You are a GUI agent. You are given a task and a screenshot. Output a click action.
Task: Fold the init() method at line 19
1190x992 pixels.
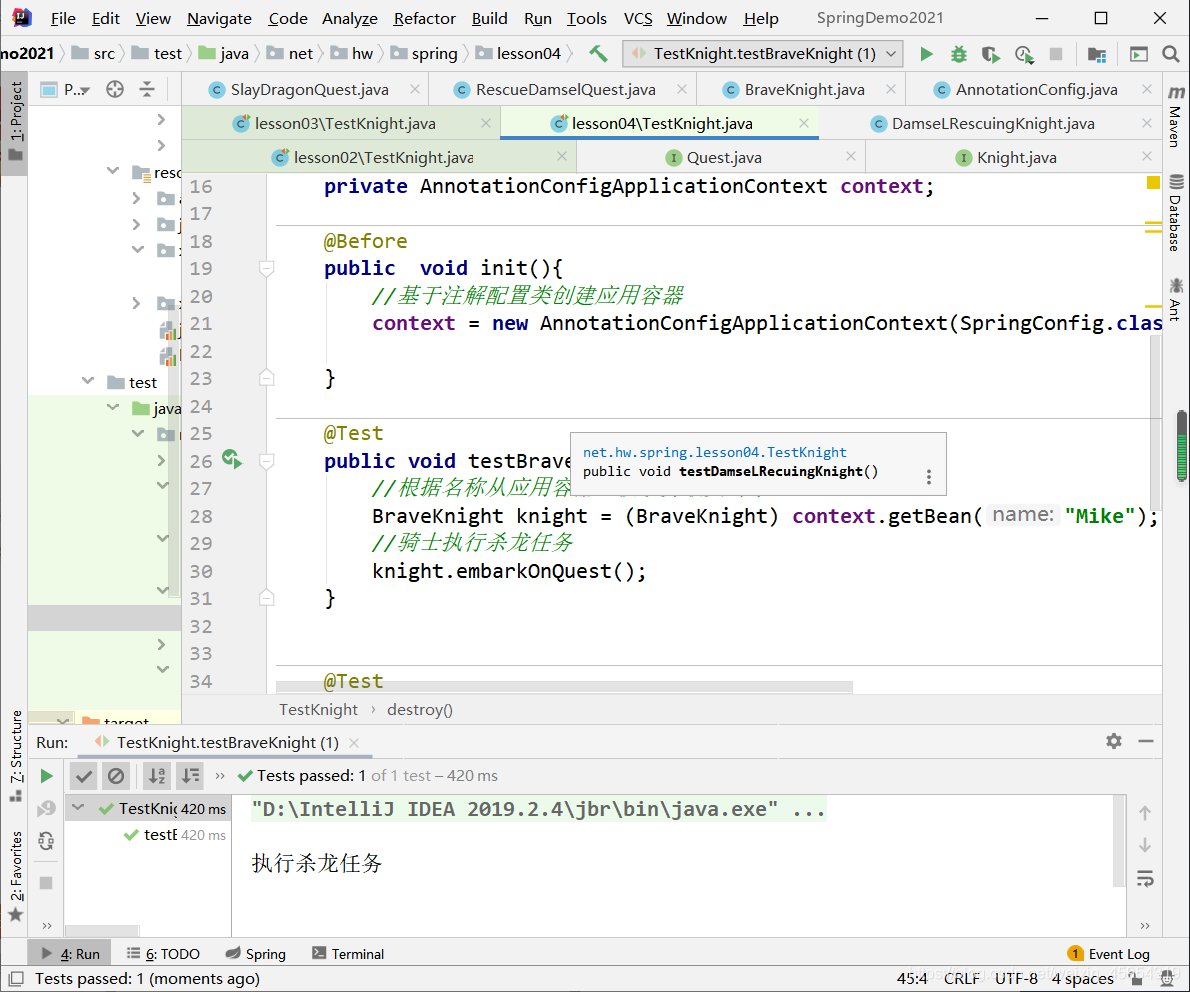[x=266, y=268]
